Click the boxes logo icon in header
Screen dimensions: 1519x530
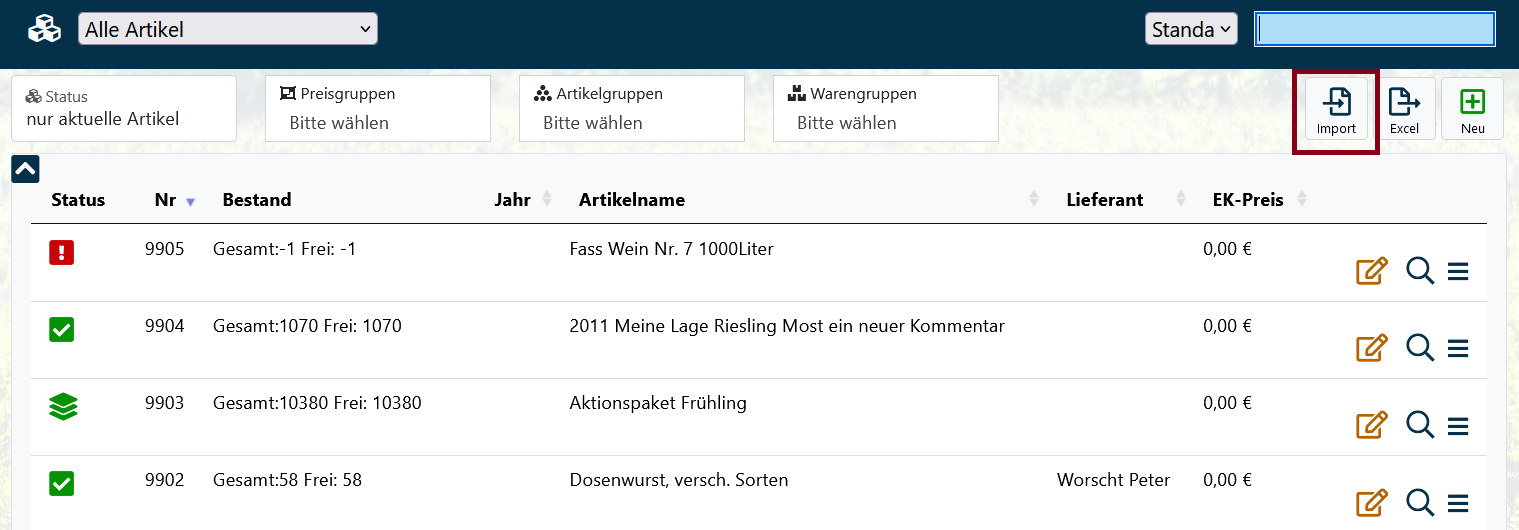(x=44, y=30)
